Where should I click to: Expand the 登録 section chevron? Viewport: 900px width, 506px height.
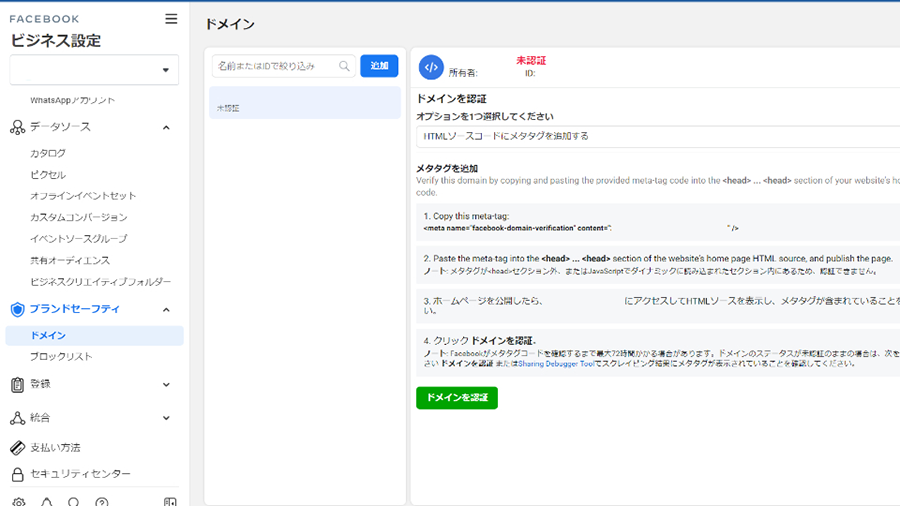coord(166,385)
